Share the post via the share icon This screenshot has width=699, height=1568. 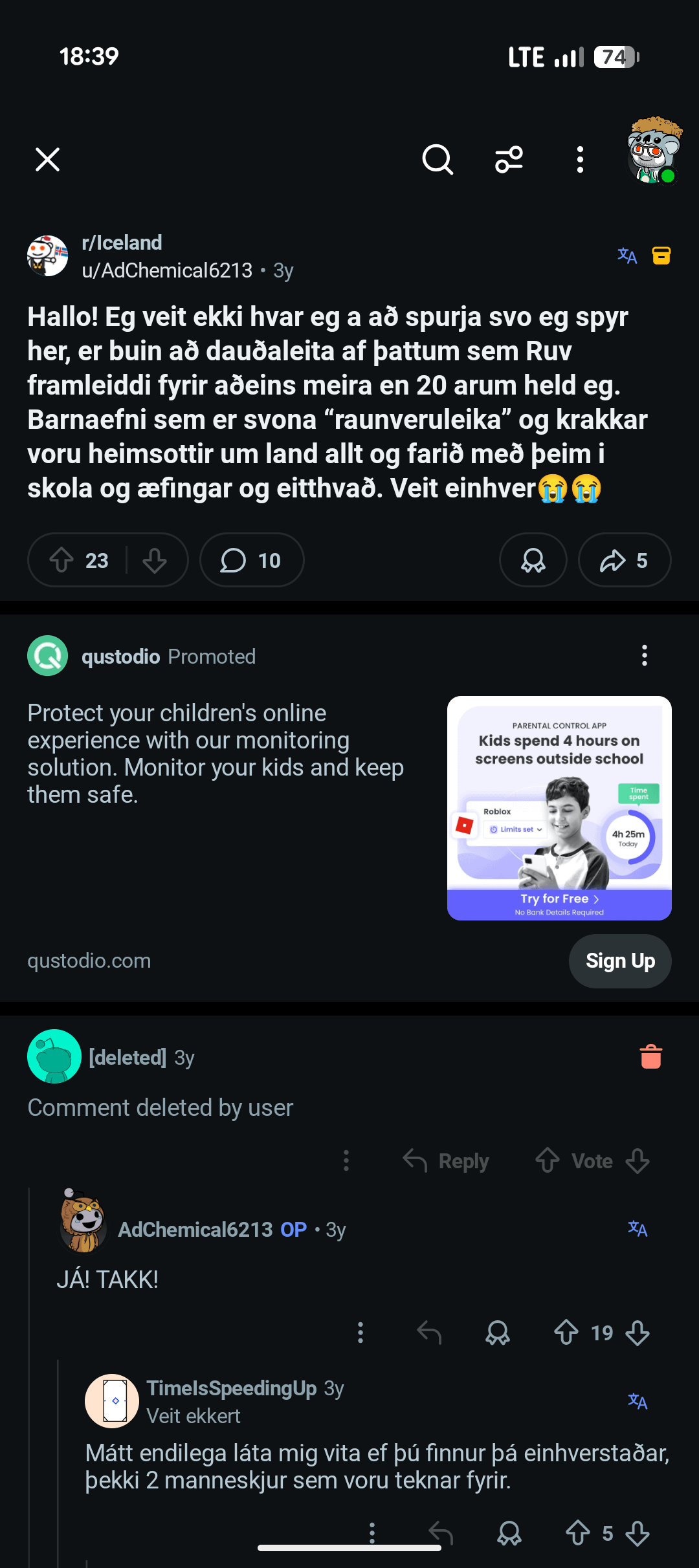[624, 560]
